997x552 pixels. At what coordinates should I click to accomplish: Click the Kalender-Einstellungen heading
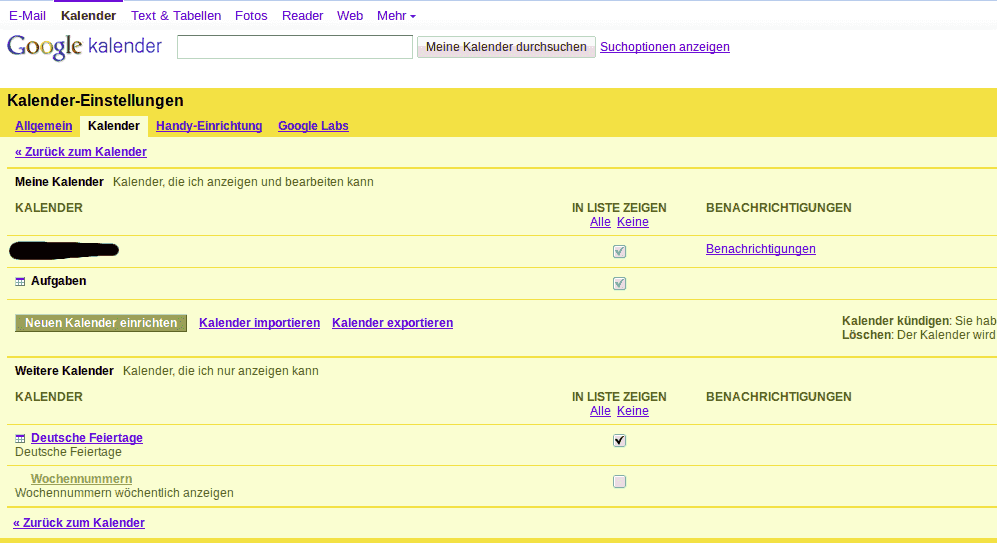click(95, 100)
